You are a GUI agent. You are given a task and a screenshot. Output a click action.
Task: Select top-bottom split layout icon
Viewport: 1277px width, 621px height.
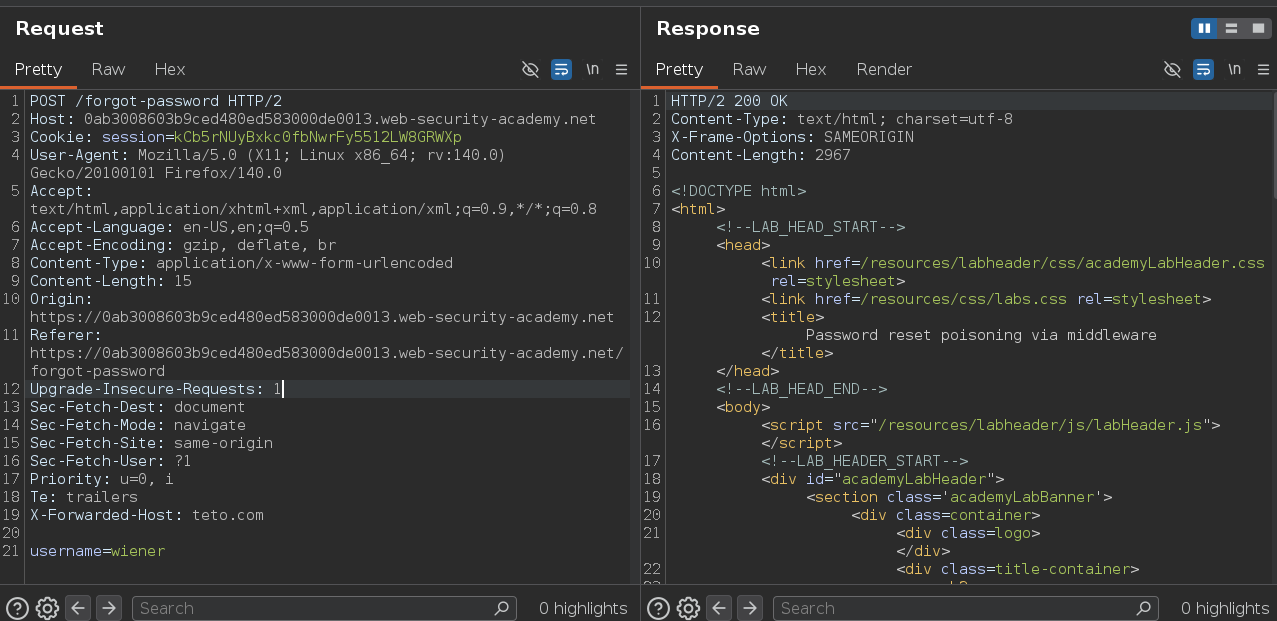[x=1231, y=28]
